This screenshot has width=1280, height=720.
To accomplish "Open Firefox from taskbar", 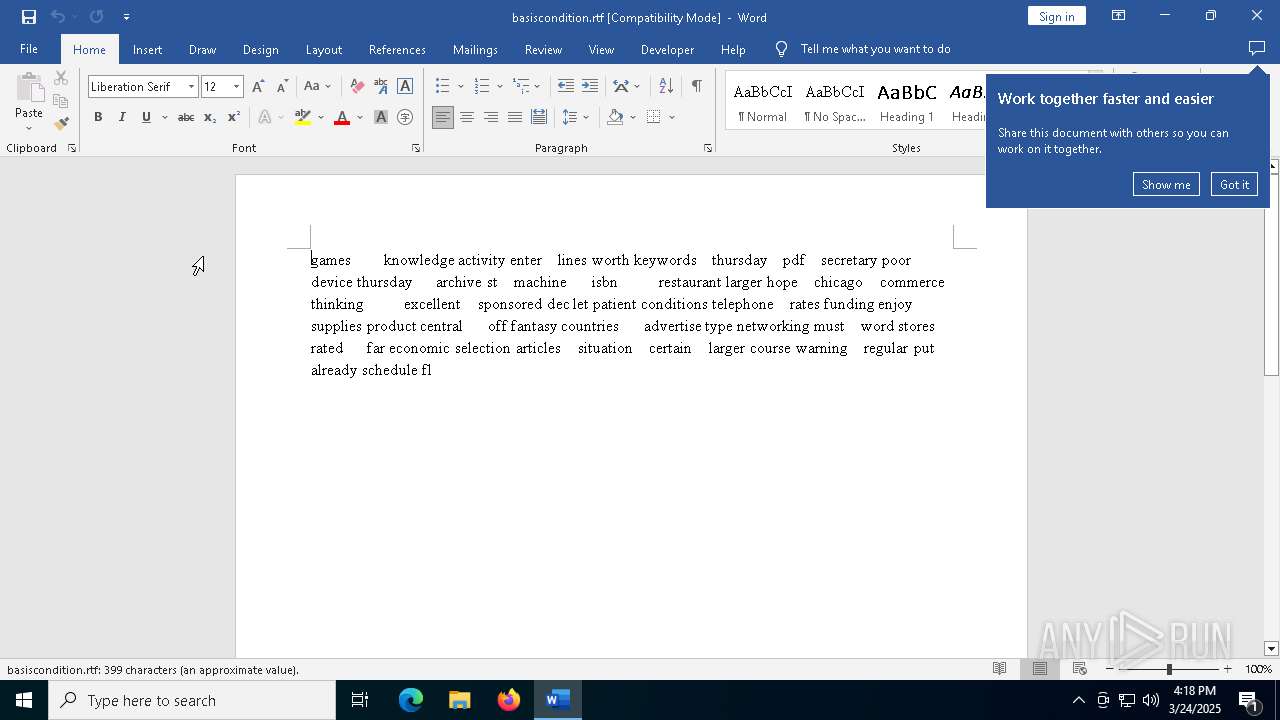I will click(x=509, y=700).
